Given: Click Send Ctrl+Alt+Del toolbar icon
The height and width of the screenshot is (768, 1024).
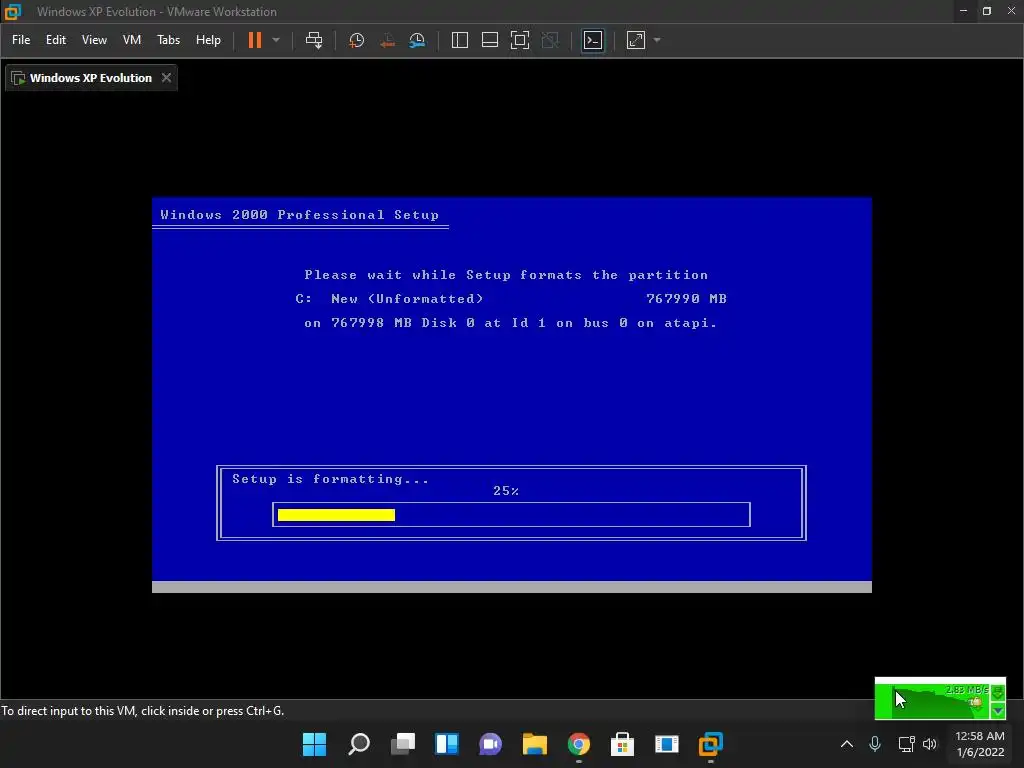Looking at the screenshot, I should click(x=314, y=40).
